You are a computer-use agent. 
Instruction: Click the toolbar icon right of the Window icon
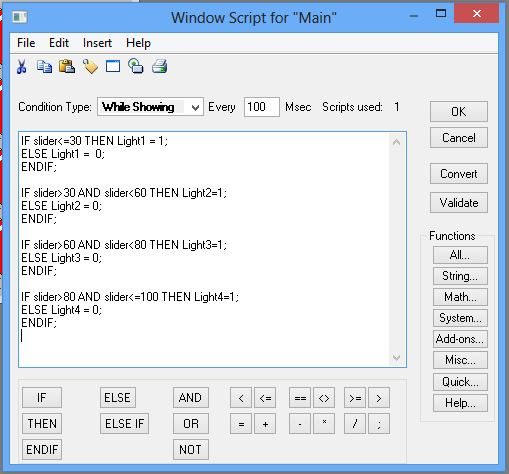[136, 66]
